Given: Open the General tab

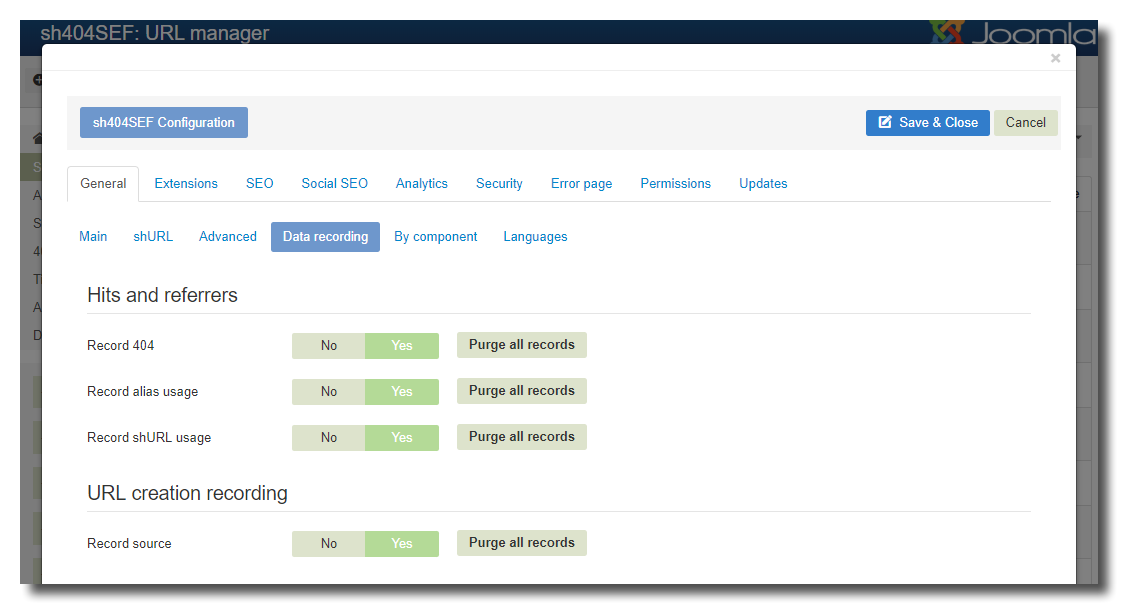Looking at the screenshot, I should click(103, 184).
